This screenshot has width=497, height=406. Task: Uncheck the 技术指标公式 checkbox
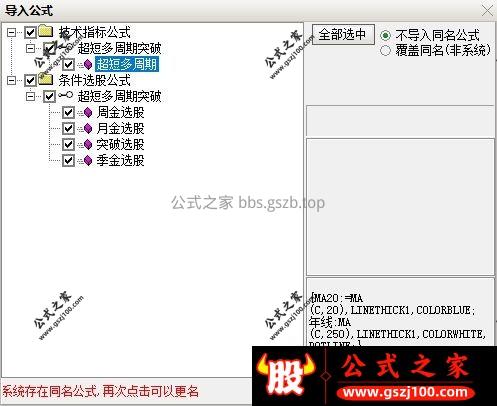tap(30, 33)
